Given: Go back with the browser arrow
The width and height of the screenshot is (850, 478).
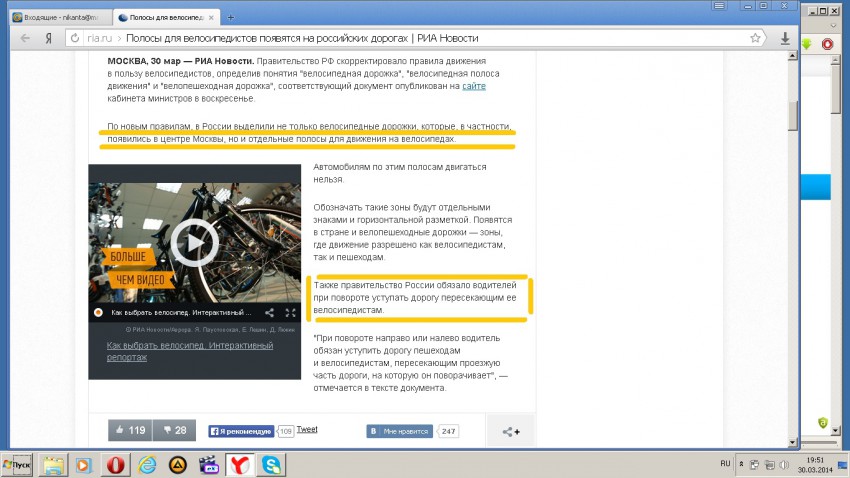Looking at the screenshot, I should 22,38.
